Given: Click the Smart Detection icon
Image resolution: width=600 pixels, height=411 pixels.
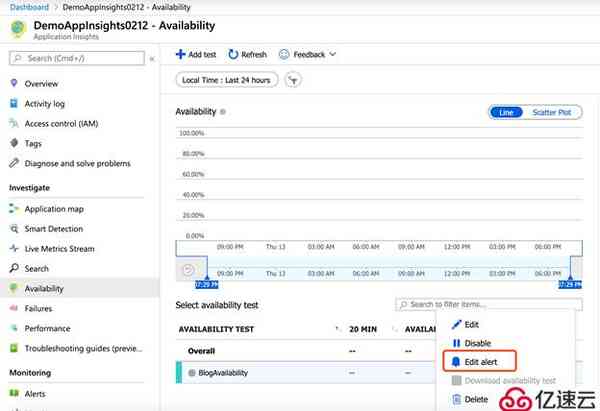Looking at the screenshot, I should tap(14, 229).
